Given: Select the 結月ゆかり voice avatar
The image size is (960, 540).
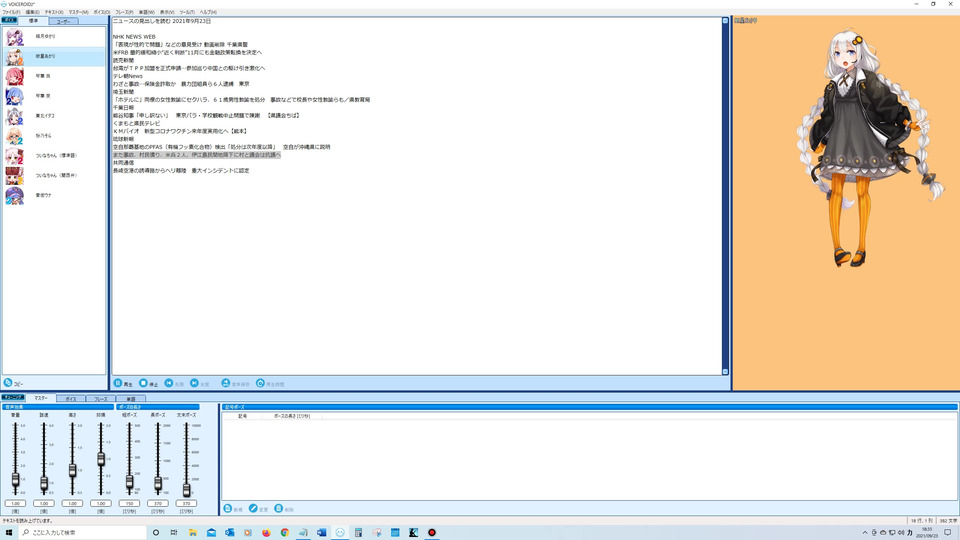Looking at the screenshot, I should pos(15,37).
